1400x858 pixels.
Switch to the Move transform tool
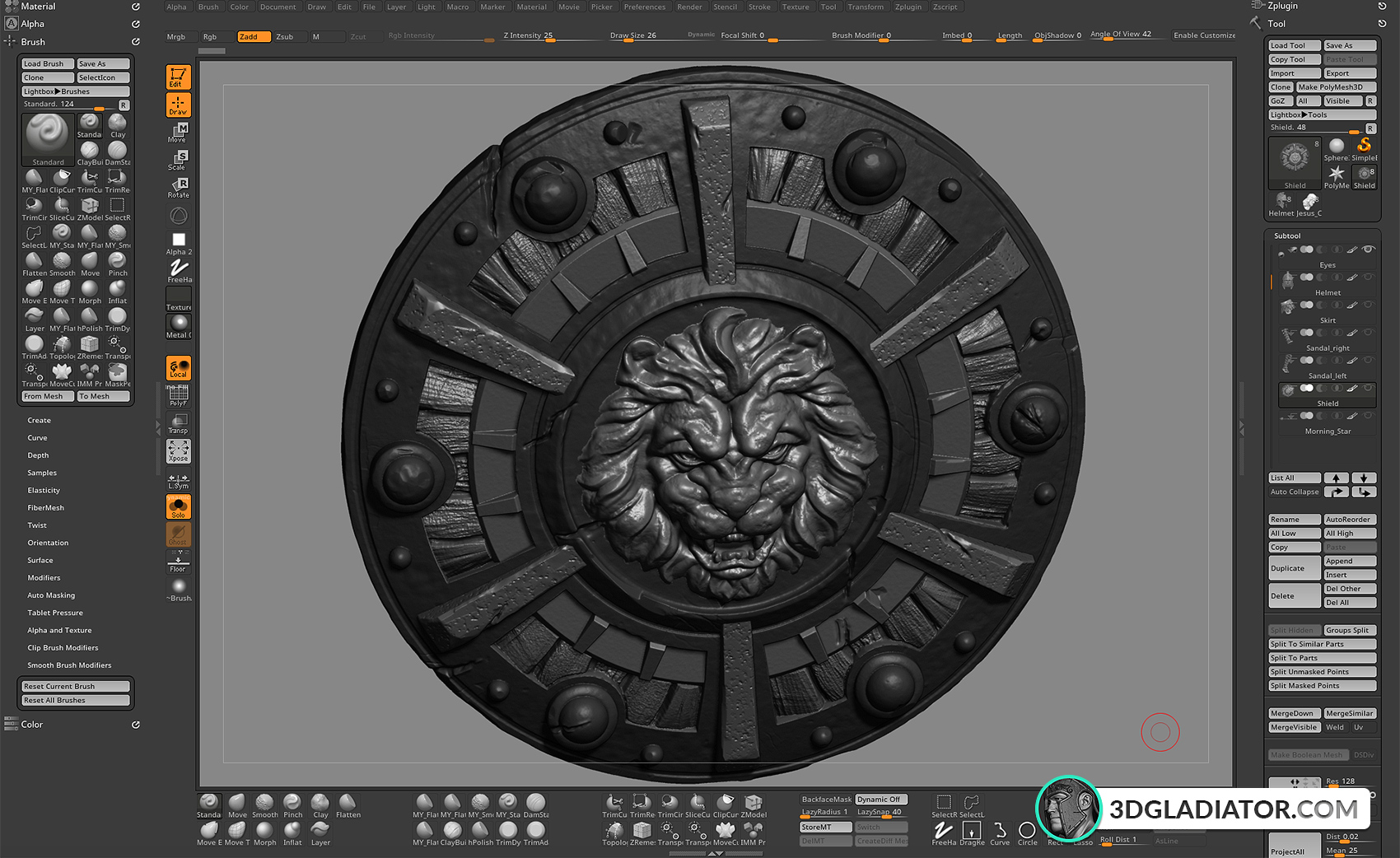(178, 133)
